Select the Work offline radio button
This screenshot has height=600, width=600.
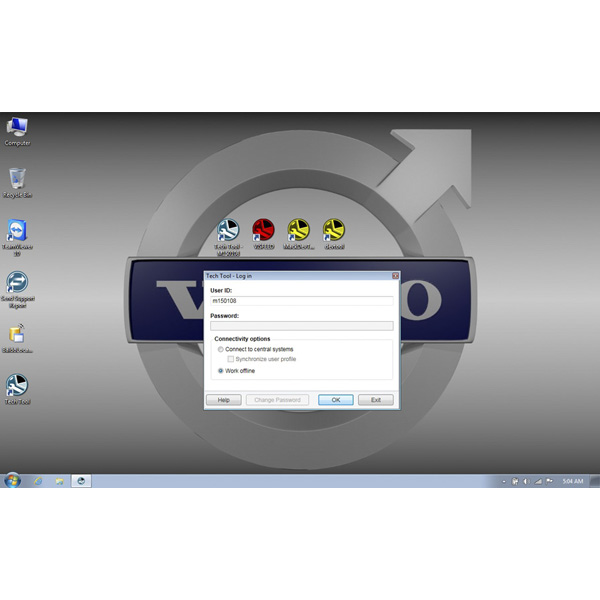point(221,371)
